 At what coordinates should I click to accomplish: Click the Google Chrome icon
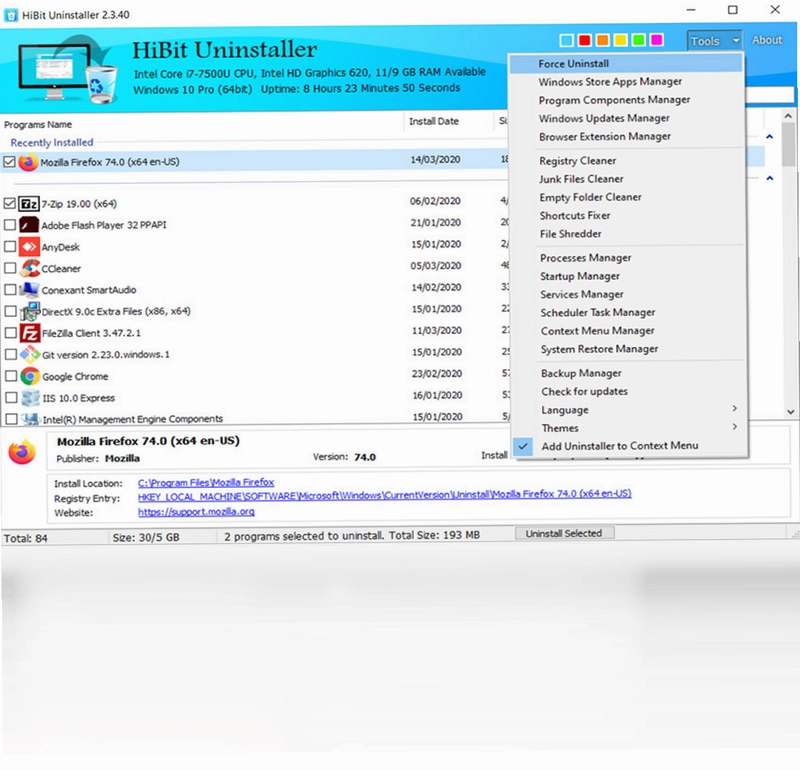(31, 376)
